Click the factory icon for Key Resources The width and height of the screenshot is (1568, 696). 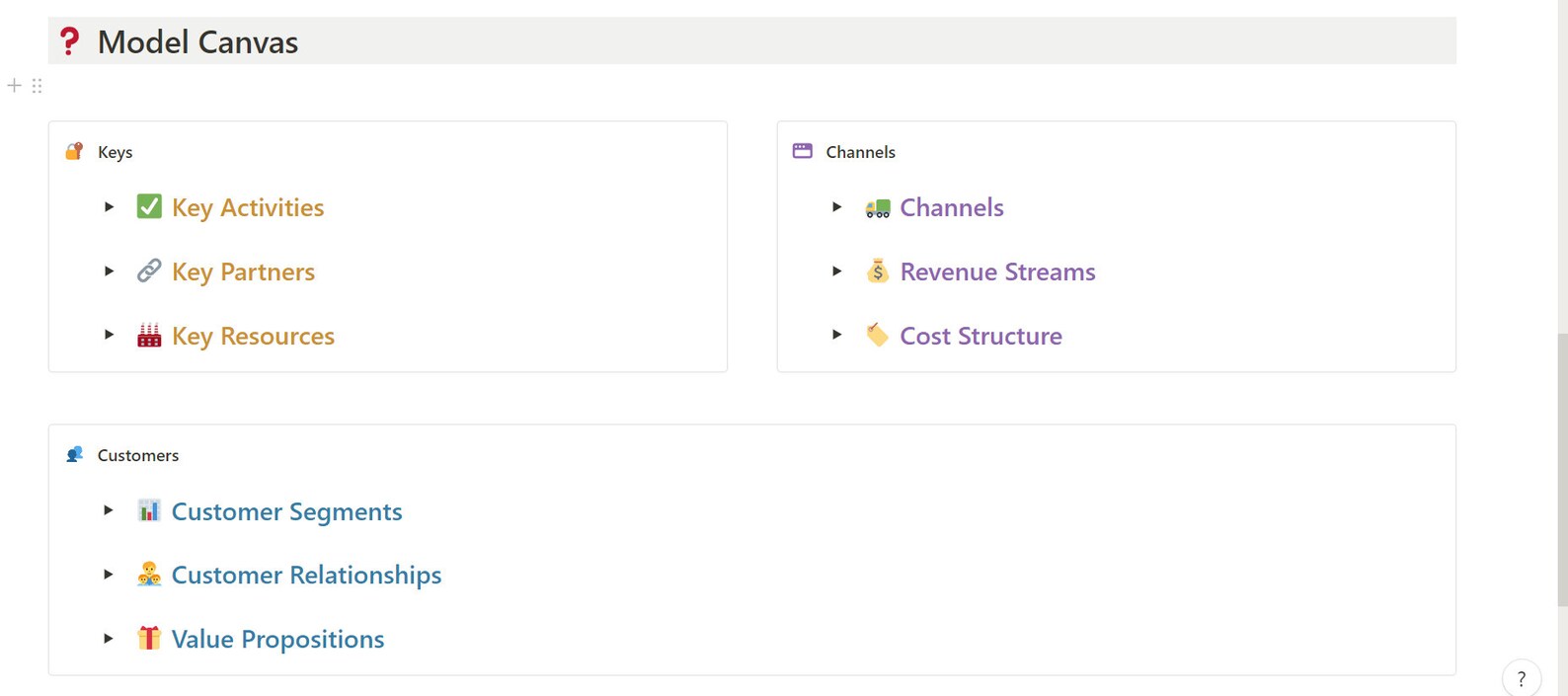coord(149,335)
